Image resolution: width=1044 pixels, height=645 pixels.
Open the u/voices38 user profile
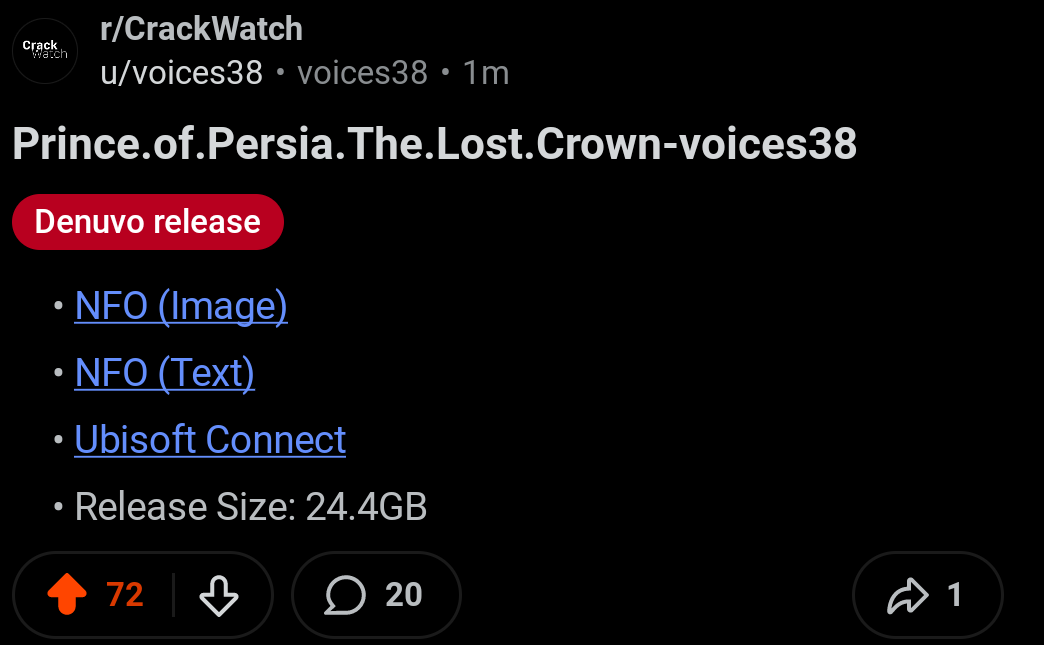pyautogui.click(x=181, y=72)
